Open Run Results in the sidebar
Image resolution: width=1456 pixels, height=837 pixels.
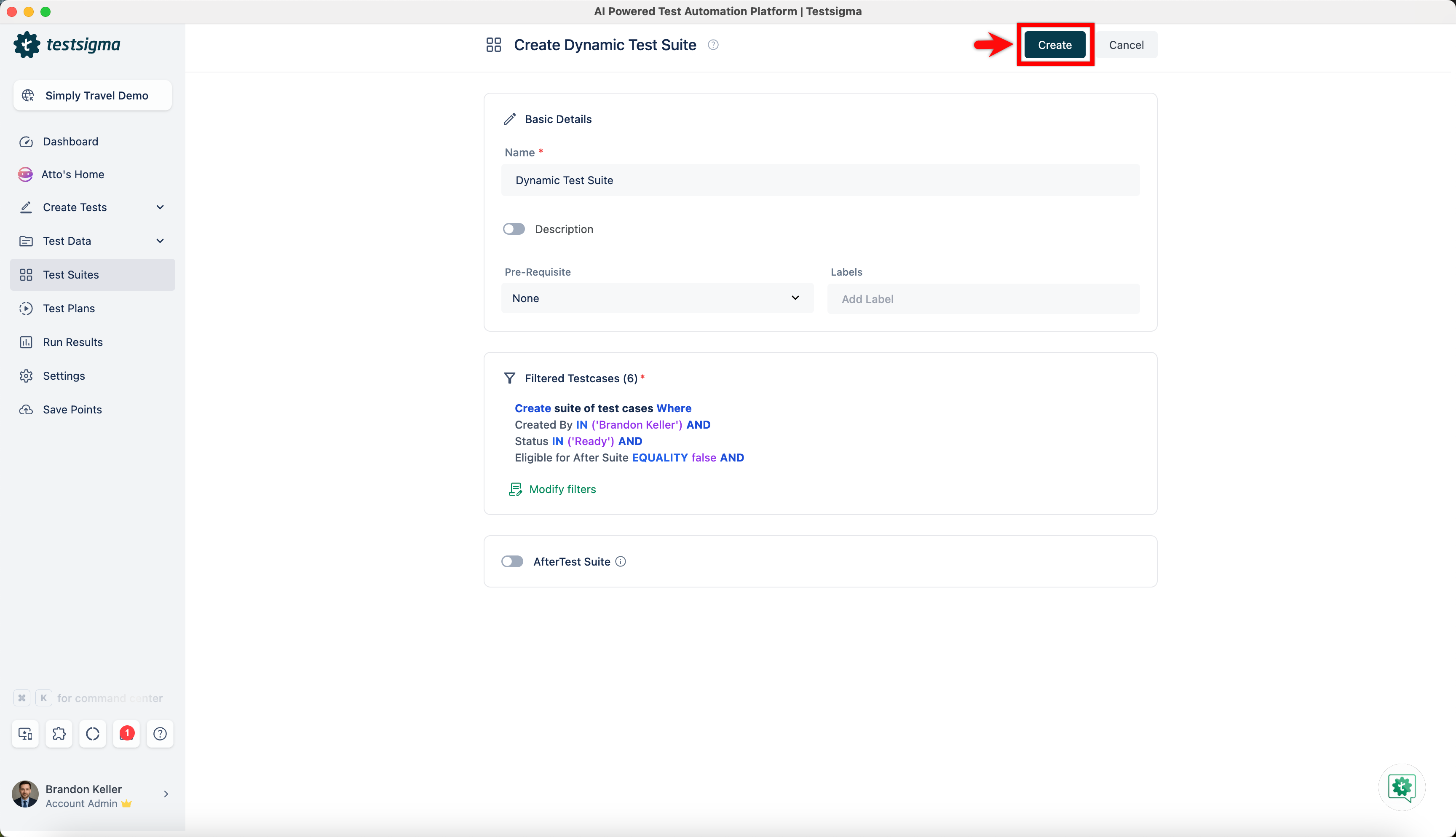click(x=73, y=341)
